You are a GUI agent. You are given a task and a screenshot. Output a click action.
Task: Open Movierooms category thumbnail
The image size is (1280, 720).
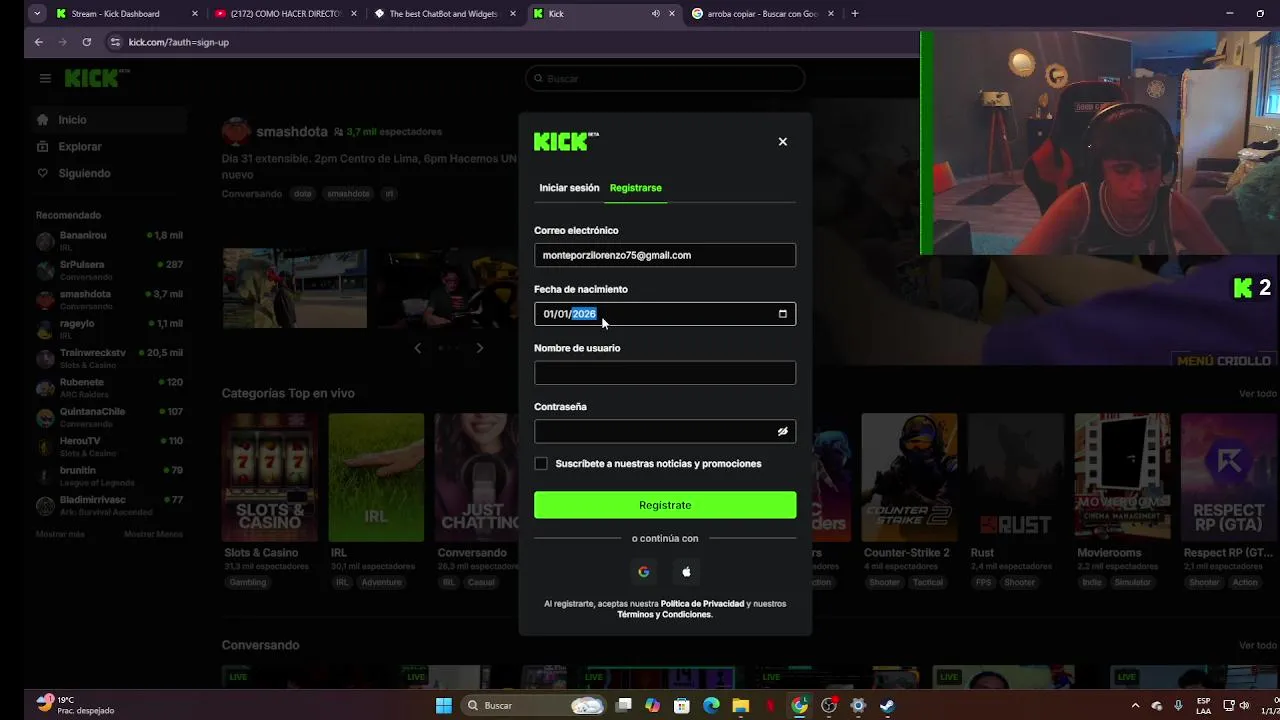click(x=1122, y=477)
